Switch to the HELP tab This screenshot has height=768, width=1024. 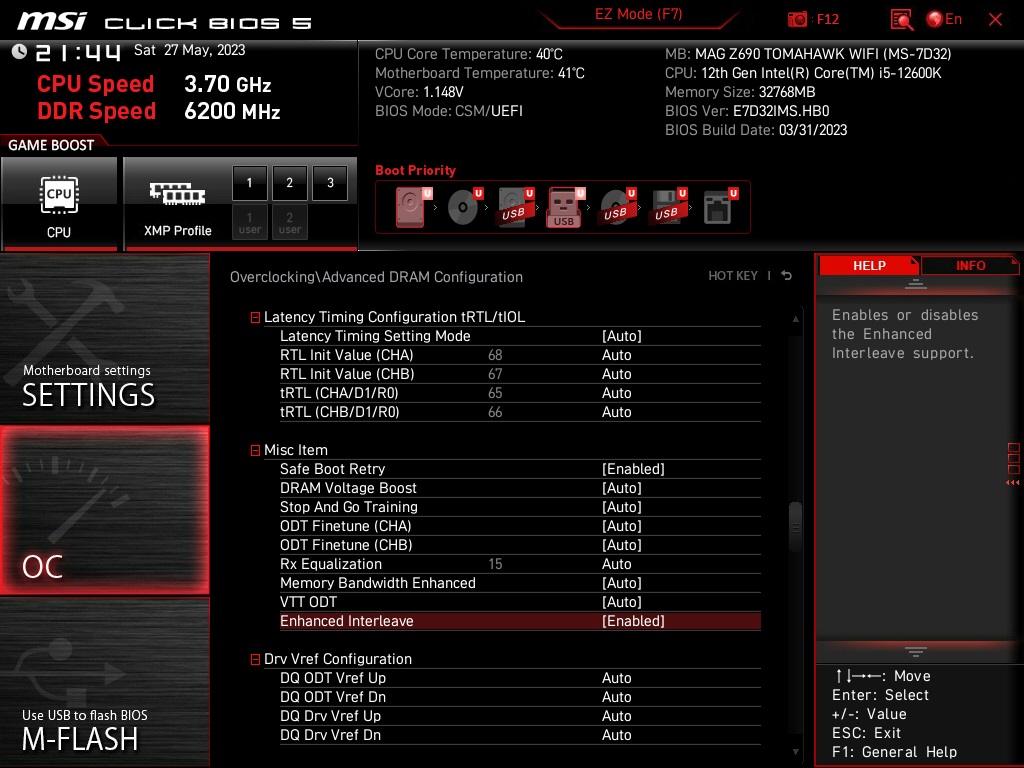point(869,266)
